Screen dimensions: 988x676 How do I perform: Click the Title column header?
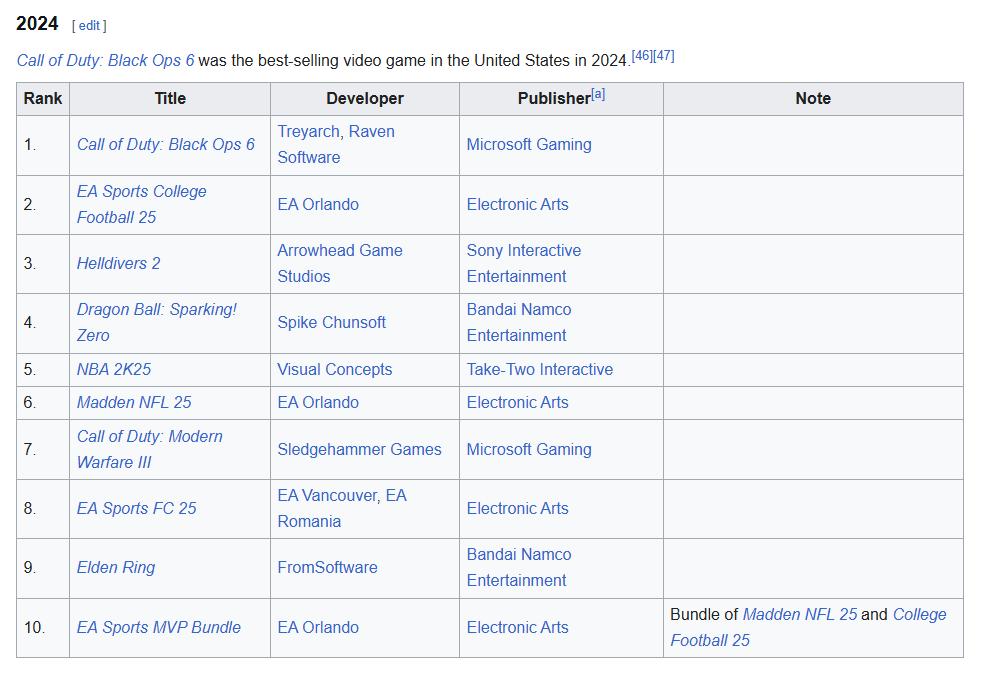[x=170, y=99]
